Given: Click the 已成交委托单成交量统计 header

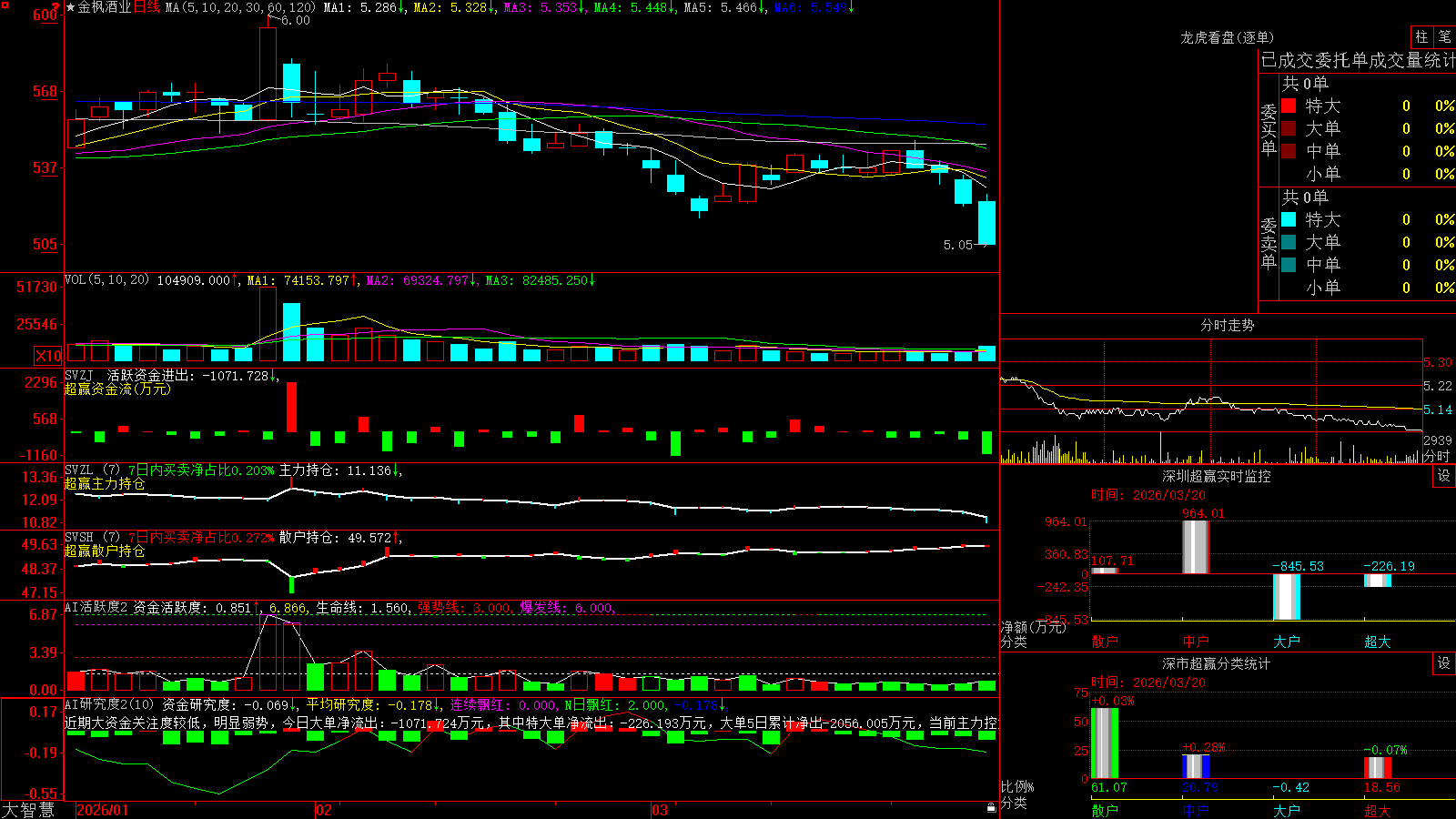Looking at the screenshot, I should tap(1358, 60).
